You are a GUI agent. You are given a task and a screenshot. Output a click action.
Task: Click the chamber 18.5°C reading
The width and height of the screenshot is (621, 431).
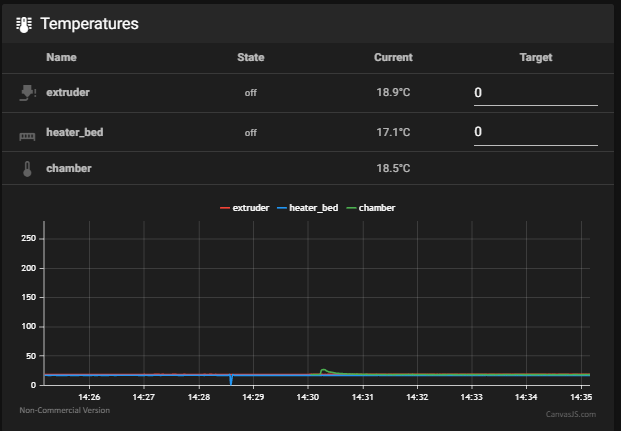click(393, 168)
